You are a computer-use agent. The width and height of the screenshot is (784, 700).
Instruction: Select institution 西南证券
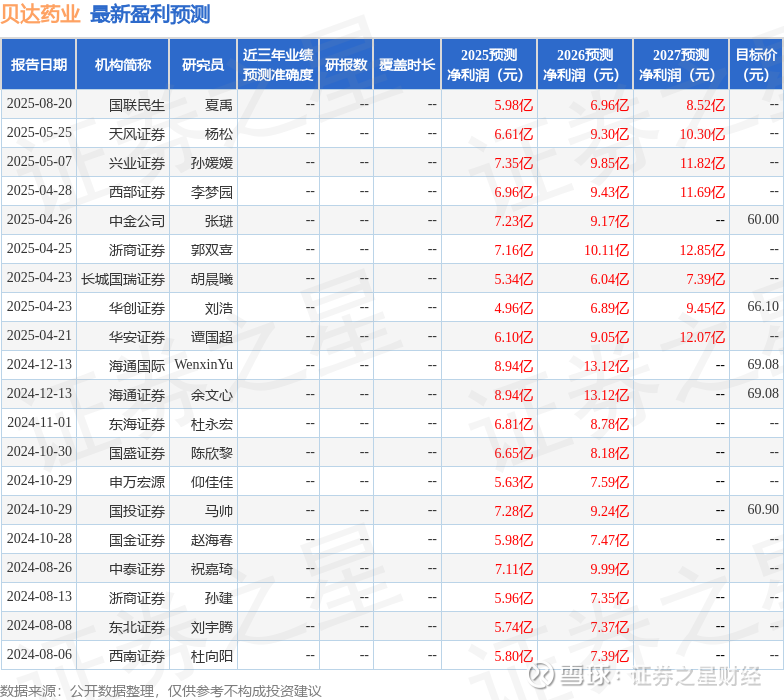tap(137, 656)
